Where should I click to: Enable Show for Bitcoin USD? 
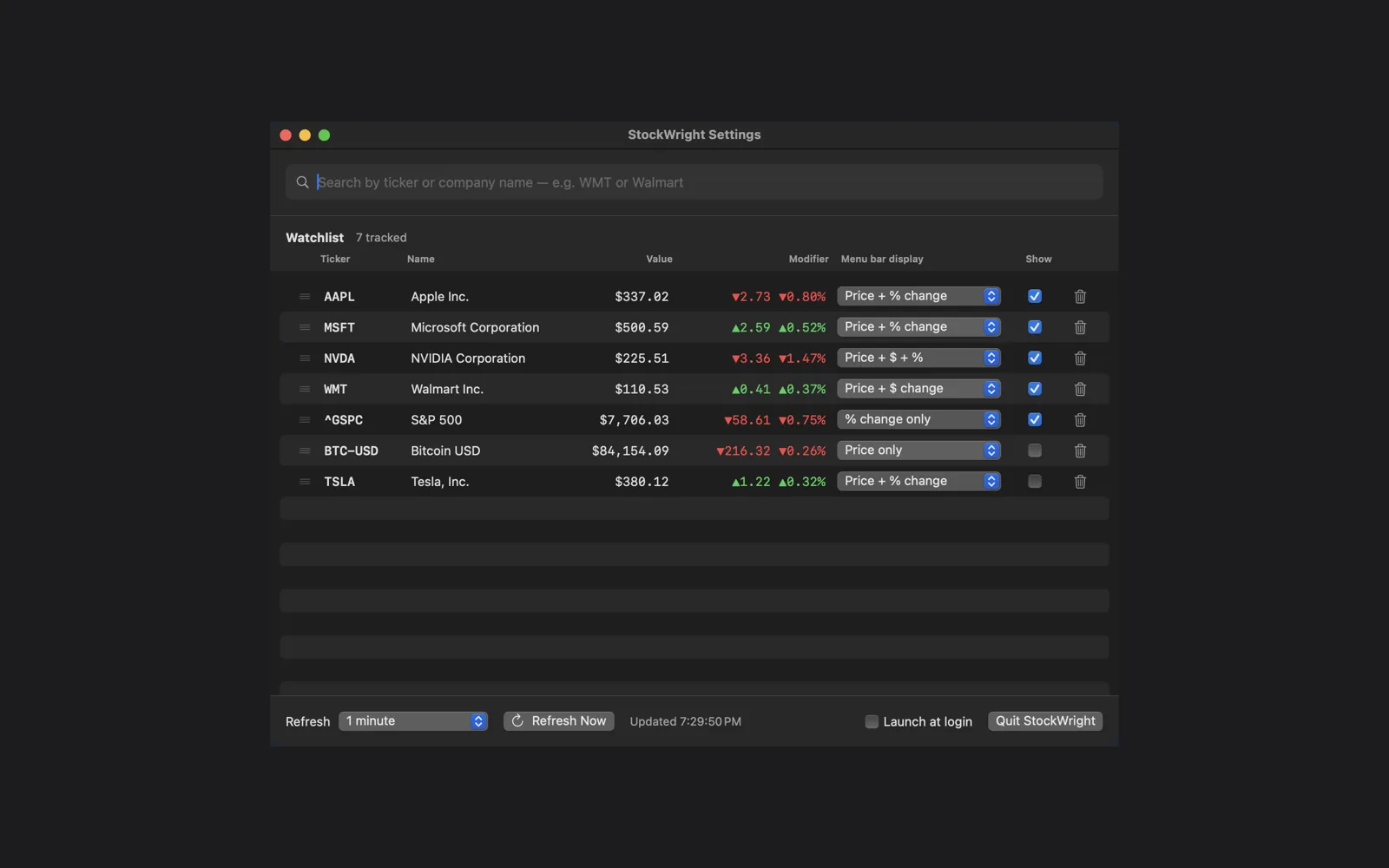tap(1035, 450)
